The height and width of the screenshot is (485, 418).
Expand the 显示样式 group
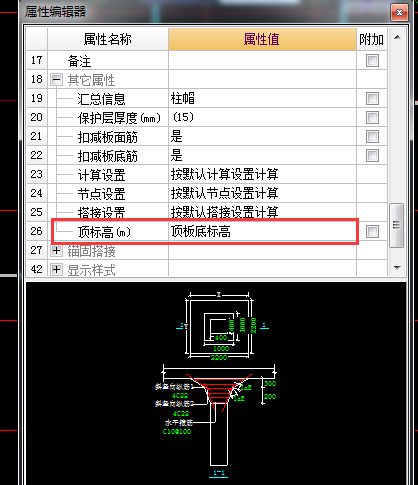coord(56,270)
